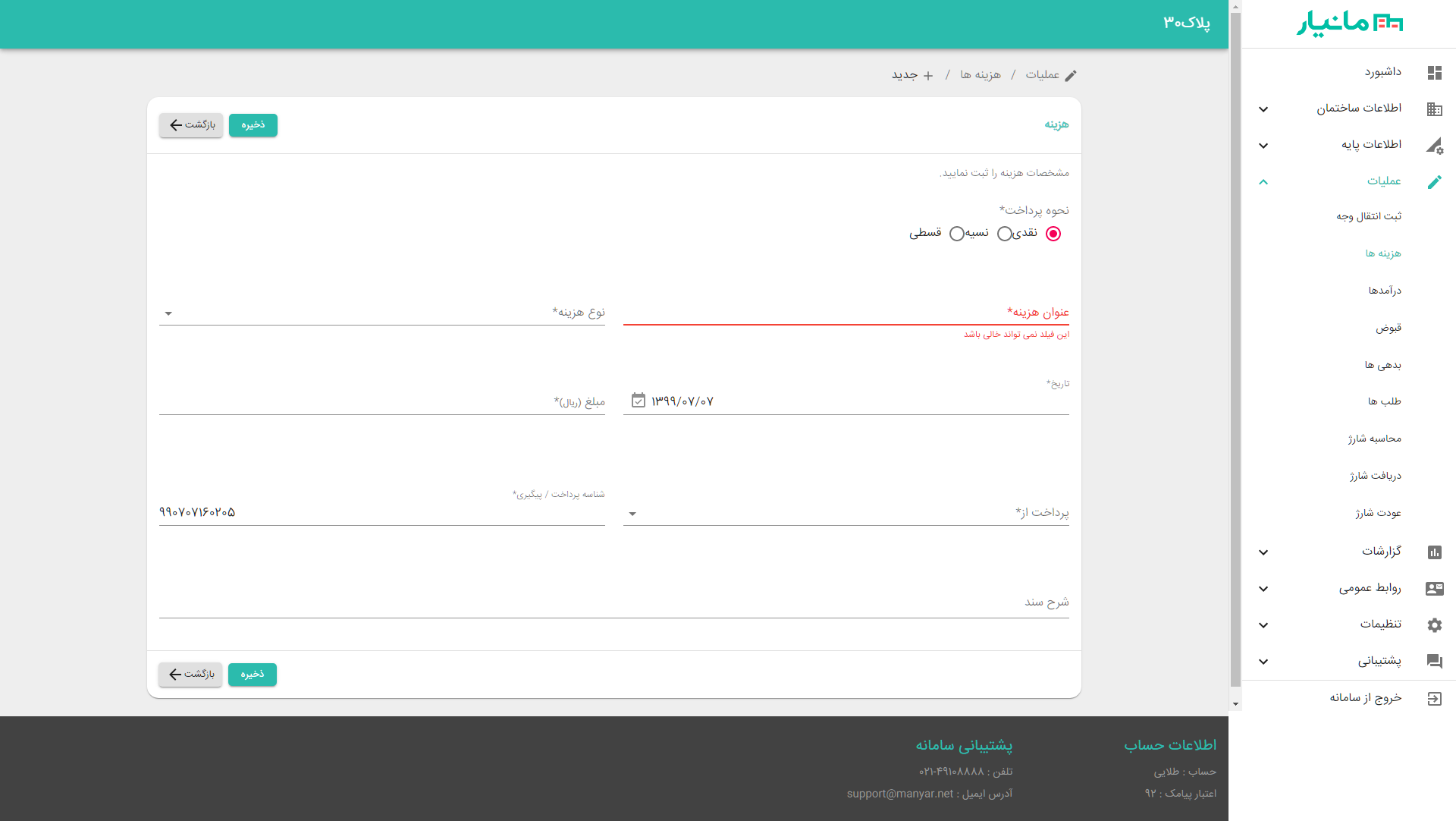
Task: Open ثبت انتقال وجه menu item
Action: [1369, 216]
